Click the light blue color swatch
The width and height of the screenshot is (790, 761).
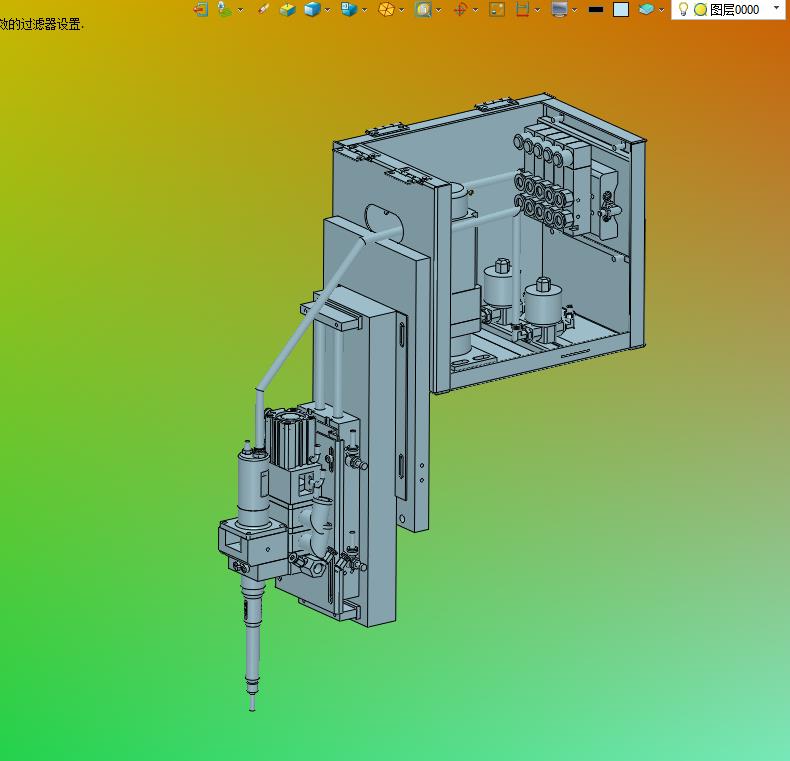coord(621,10)
